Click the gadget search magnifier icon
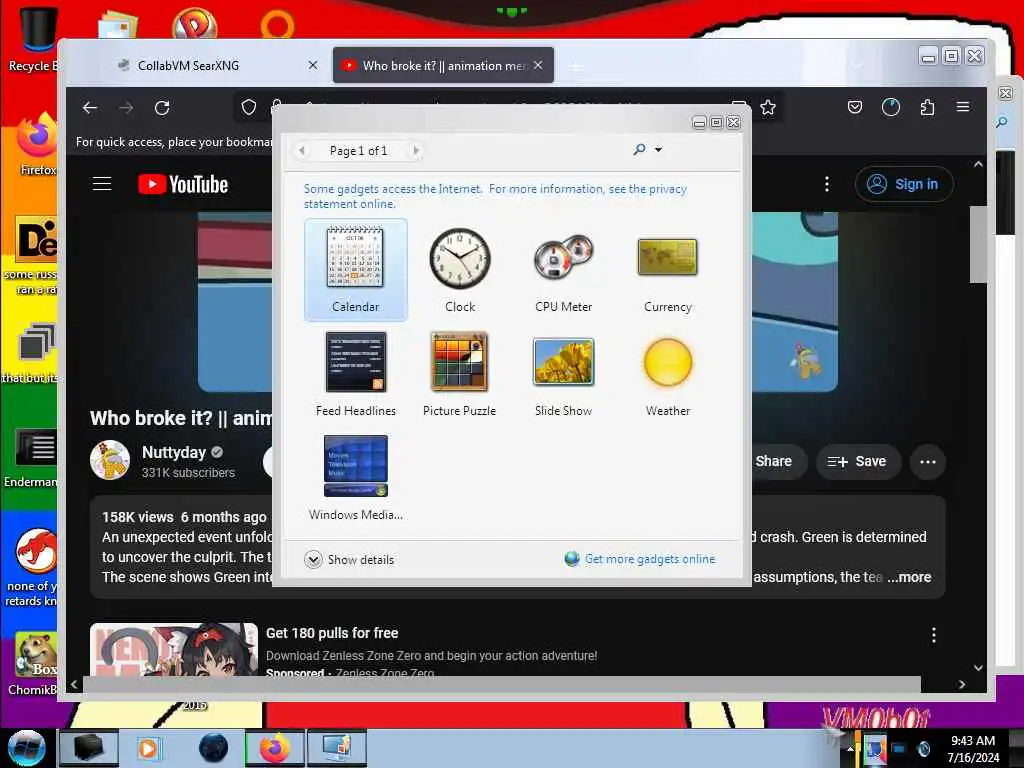1024x768 pixels. [639, 150]
